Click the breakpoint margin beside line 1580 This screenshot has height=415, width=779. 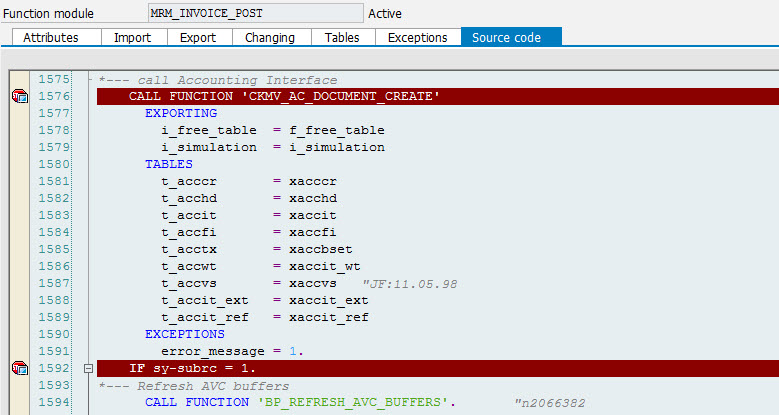click(x=19, y=164)
